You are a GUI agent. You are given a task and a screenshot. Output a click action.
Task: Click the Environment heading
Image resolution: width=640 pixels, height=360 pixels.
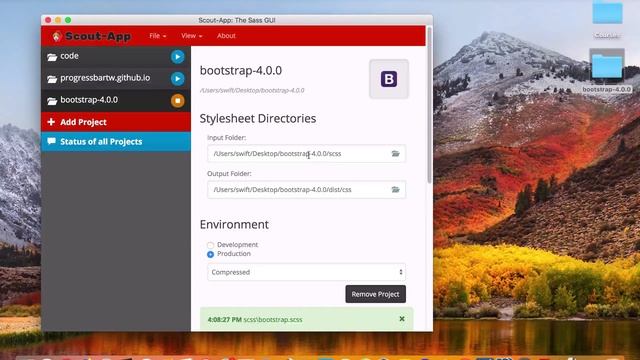234,224
